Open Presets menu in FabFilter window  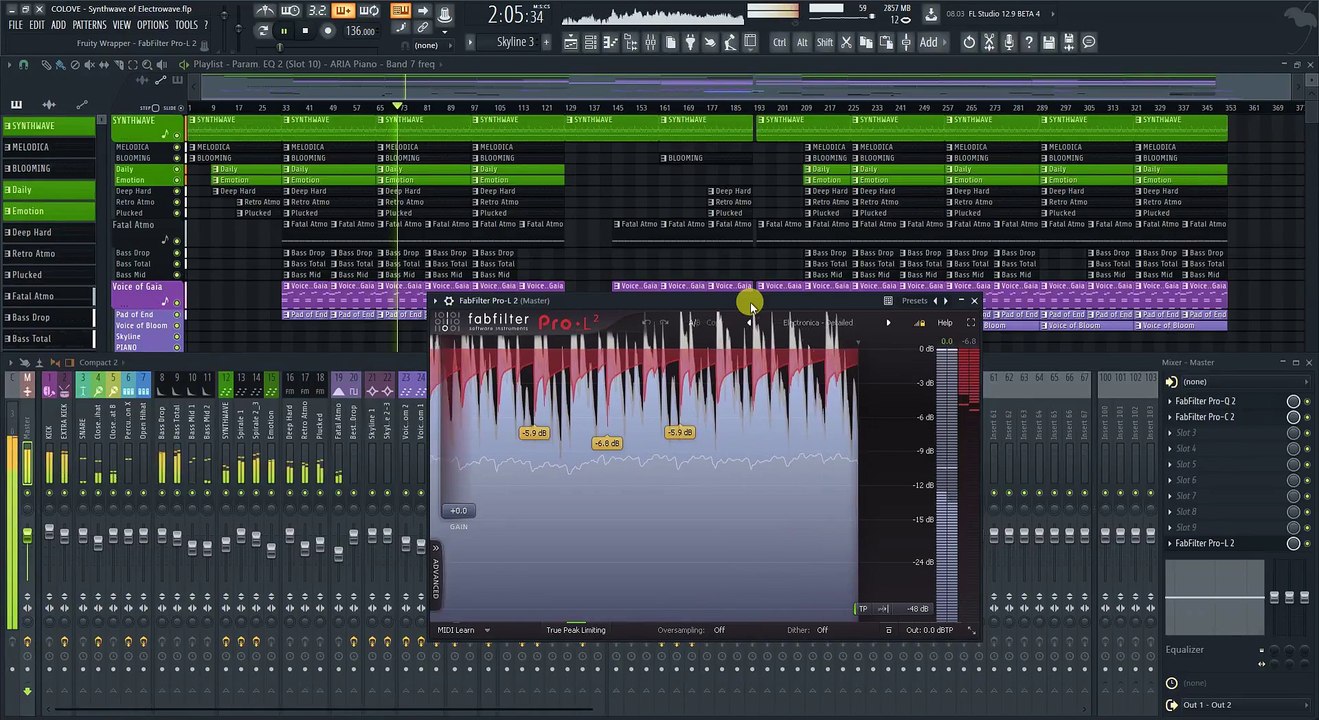point(914,301)
